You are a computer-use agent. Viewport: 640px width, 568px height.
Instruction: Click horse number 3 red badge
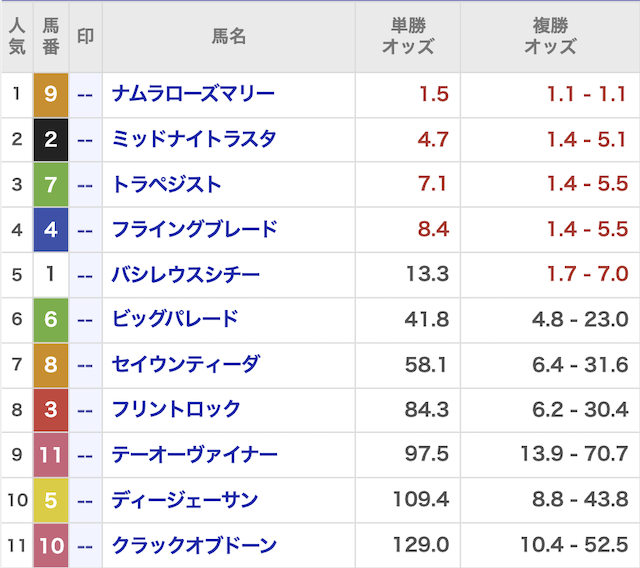[51, 409]
